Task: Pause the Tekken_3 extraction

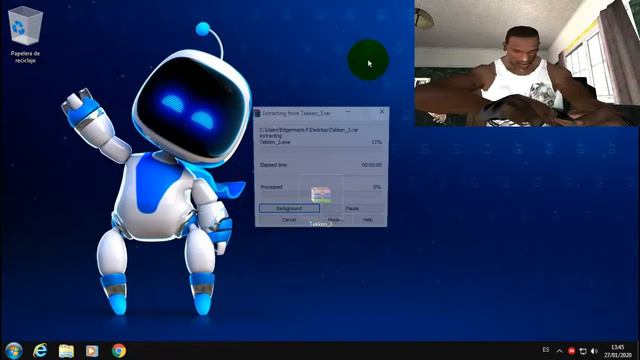Action: (x=352, y=208)
